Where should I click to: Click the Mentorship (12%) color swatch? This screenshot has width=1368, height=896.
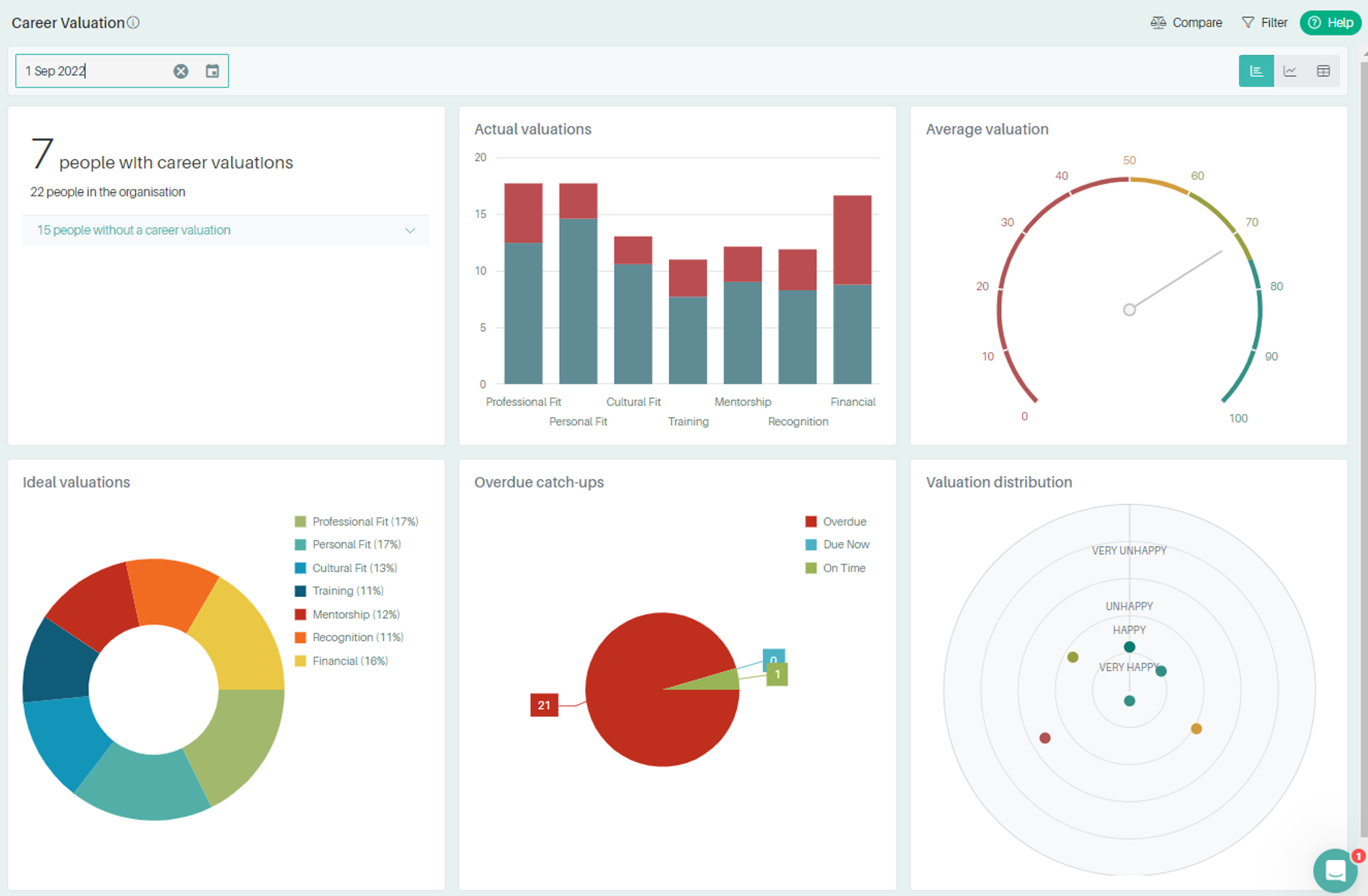click(x=300, y=614)
